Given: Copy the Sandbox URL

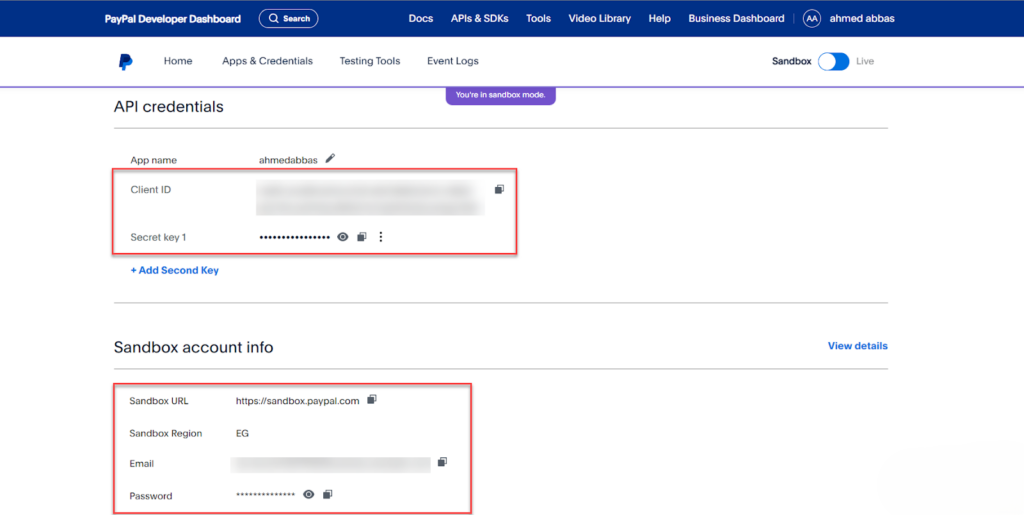Looking at the screenshot, I should (x=372, y=399).
